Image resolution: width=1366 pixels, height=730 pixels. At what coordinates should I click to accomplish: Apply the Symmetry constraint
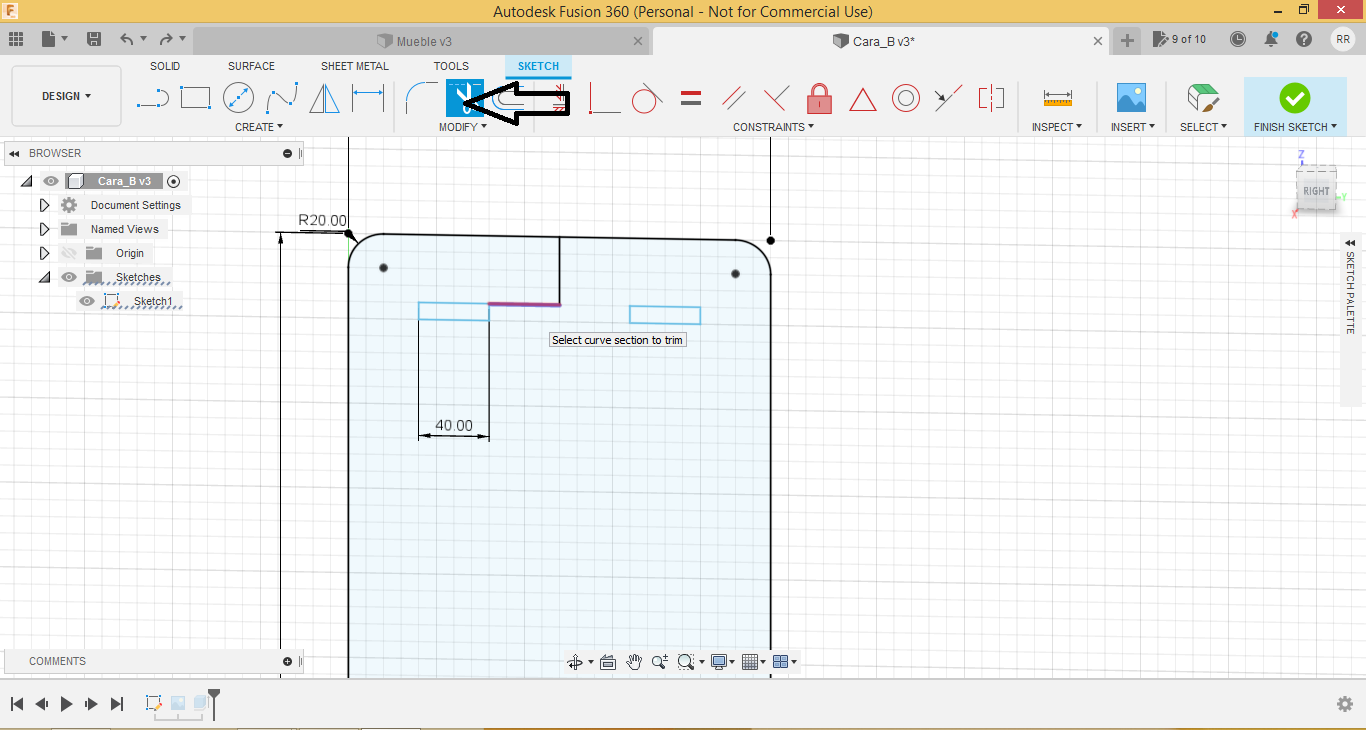[991, 98]
